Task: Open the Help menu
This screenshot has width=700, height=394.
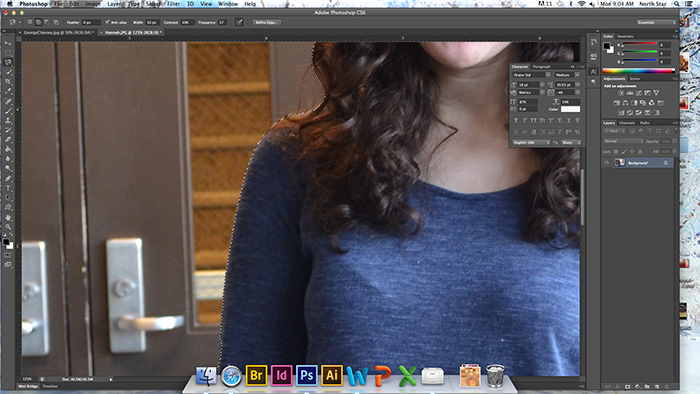Action: tap(250, 4)
